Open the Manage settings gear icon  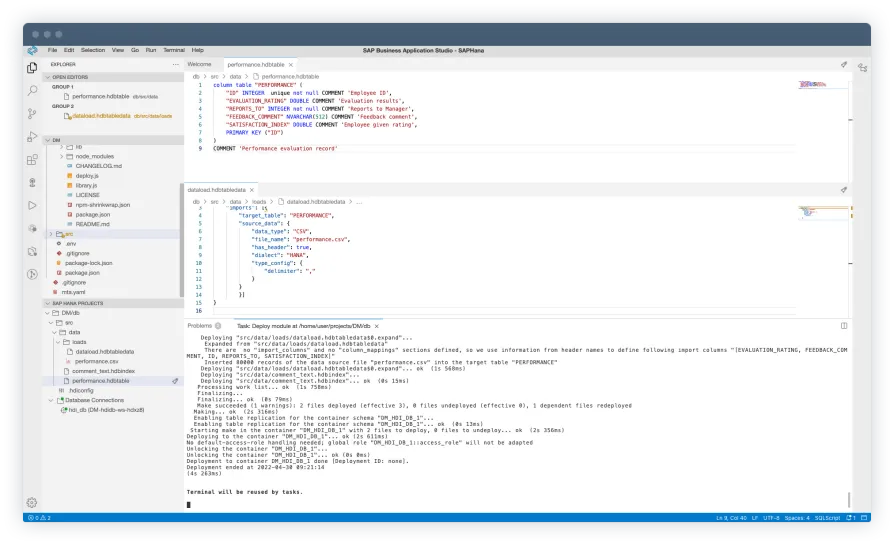click(x=32, y=502)
